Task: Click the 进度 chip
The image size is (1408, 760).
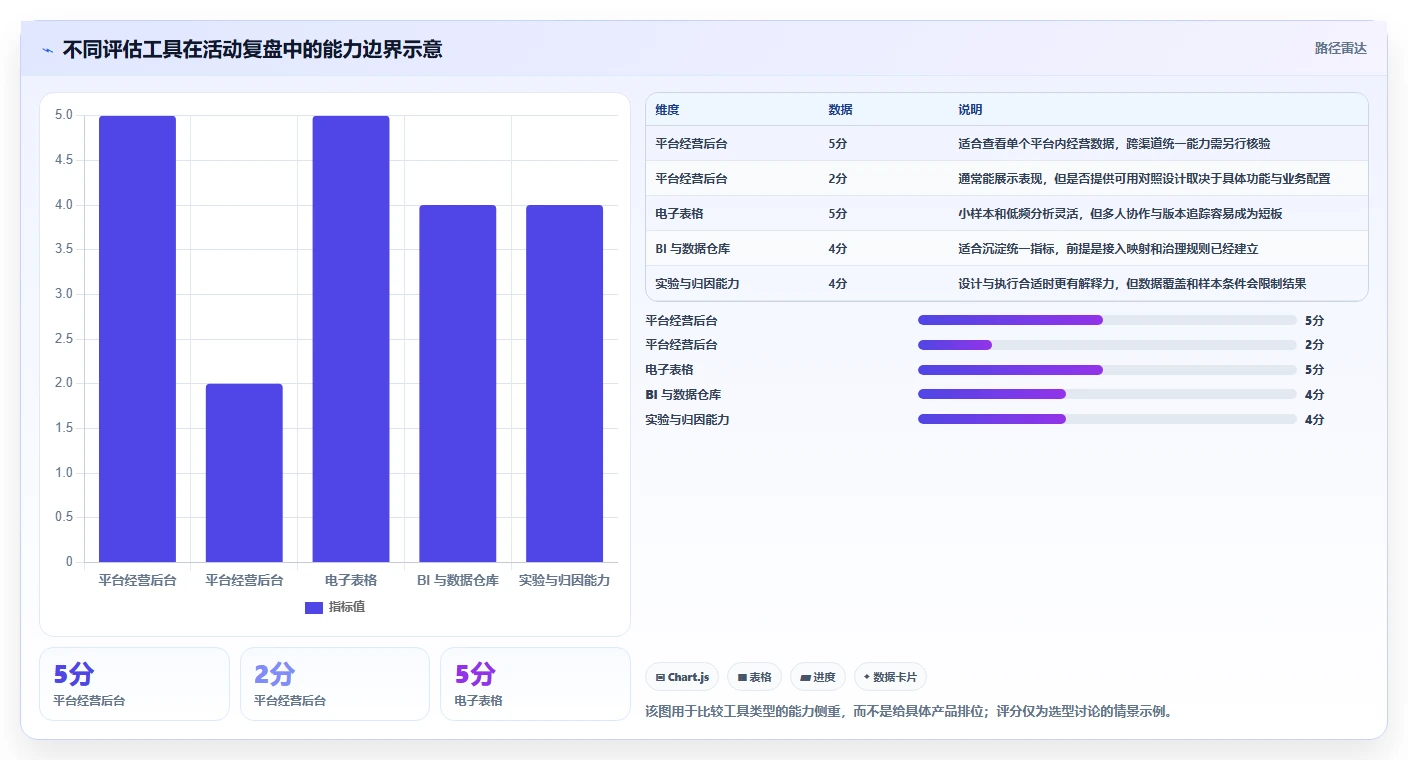Action: pyautogui.click(x=818, y=677)
